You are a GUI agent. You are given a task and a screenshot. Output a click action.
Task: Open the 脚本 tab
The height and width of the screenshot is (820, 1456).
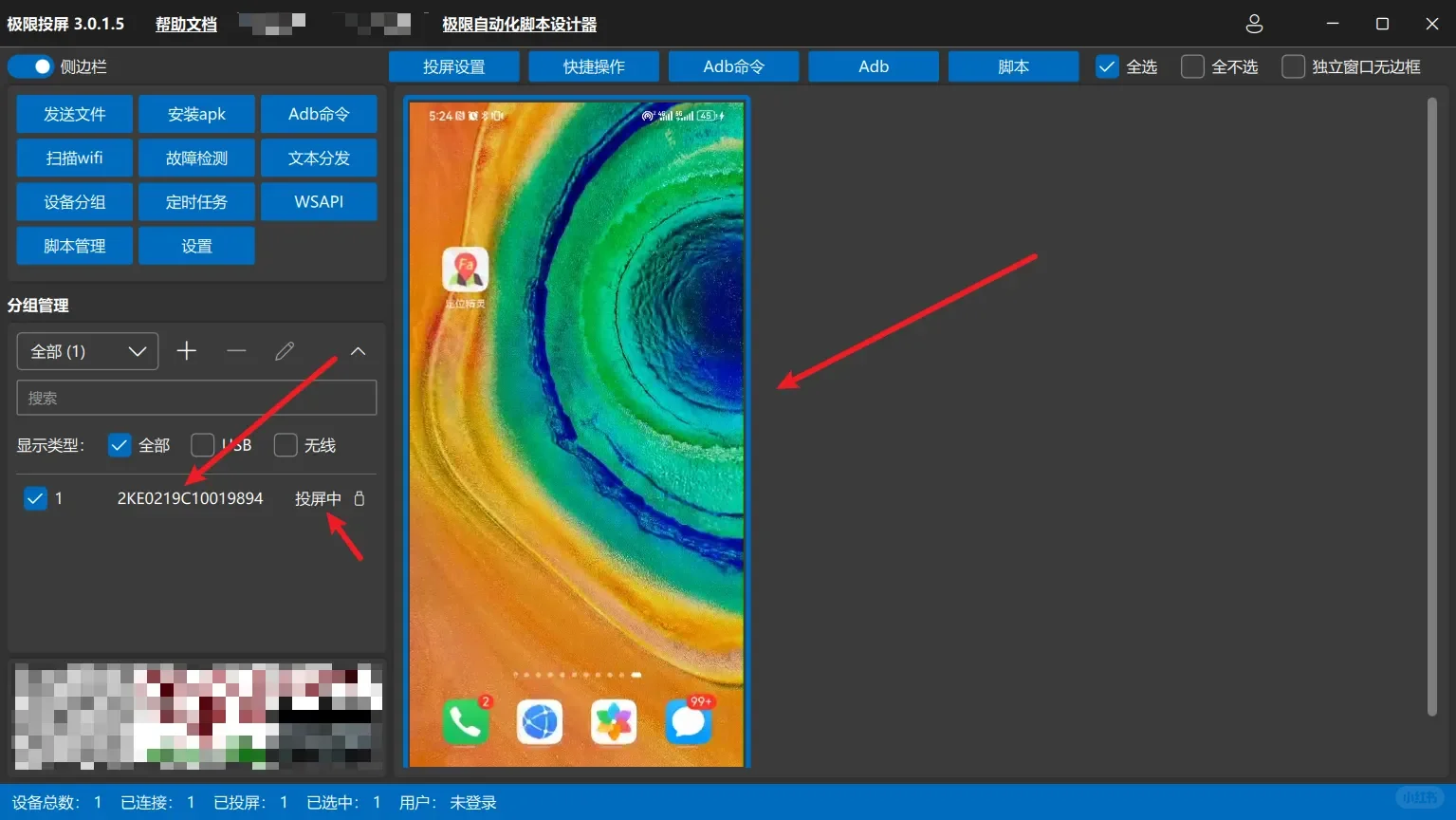(x=1013, y=66)
